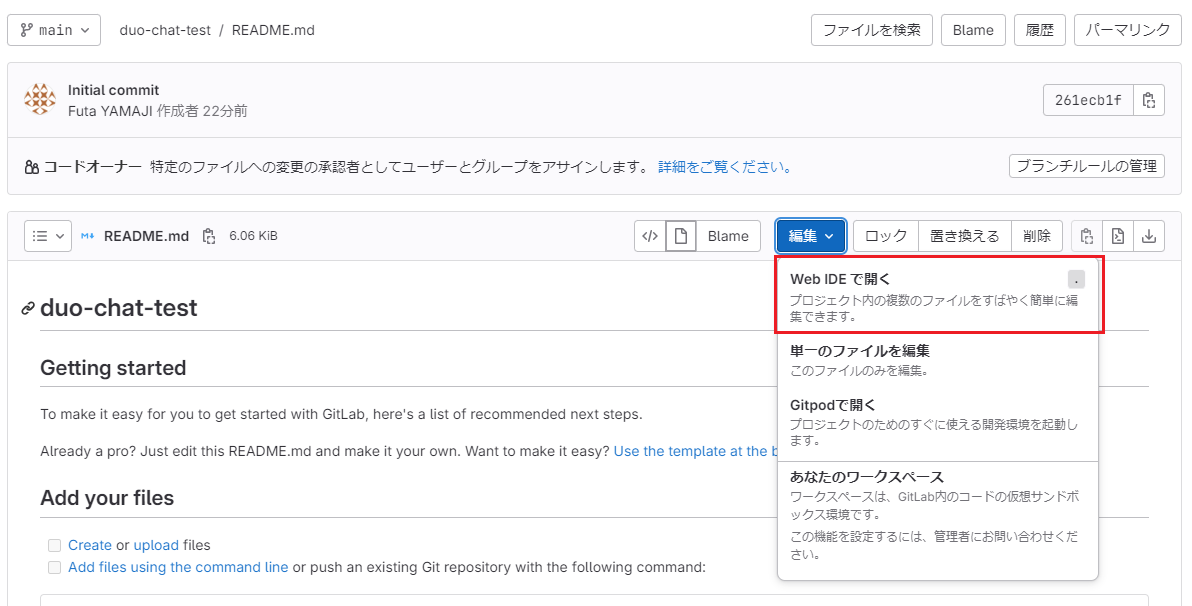Click the Futa YAMAJI avatar
The width and height of the screenshot is (1192, 606).
(40, 100)
